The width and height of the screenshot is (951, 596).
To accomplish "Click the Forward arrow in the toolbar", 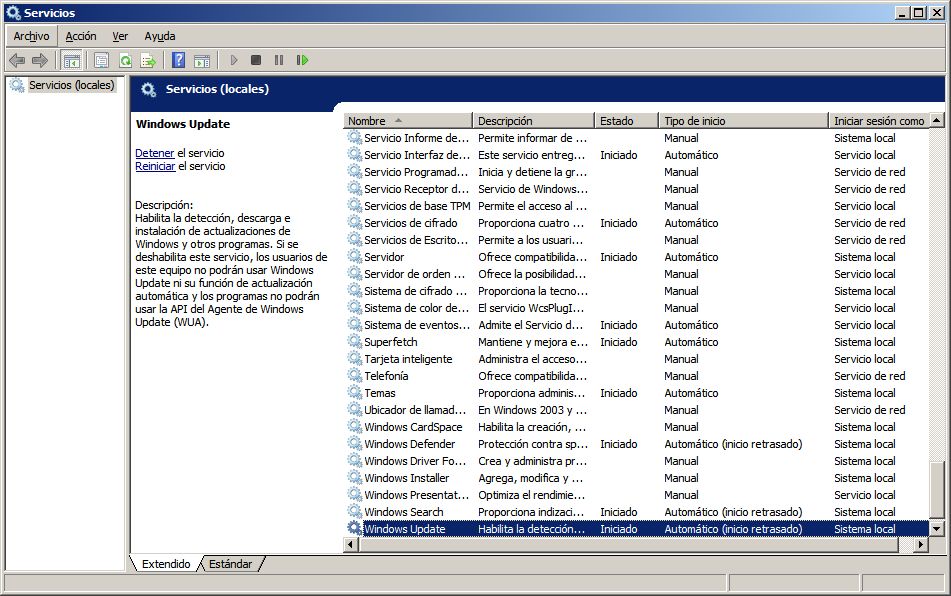I will tap(40, 60).
